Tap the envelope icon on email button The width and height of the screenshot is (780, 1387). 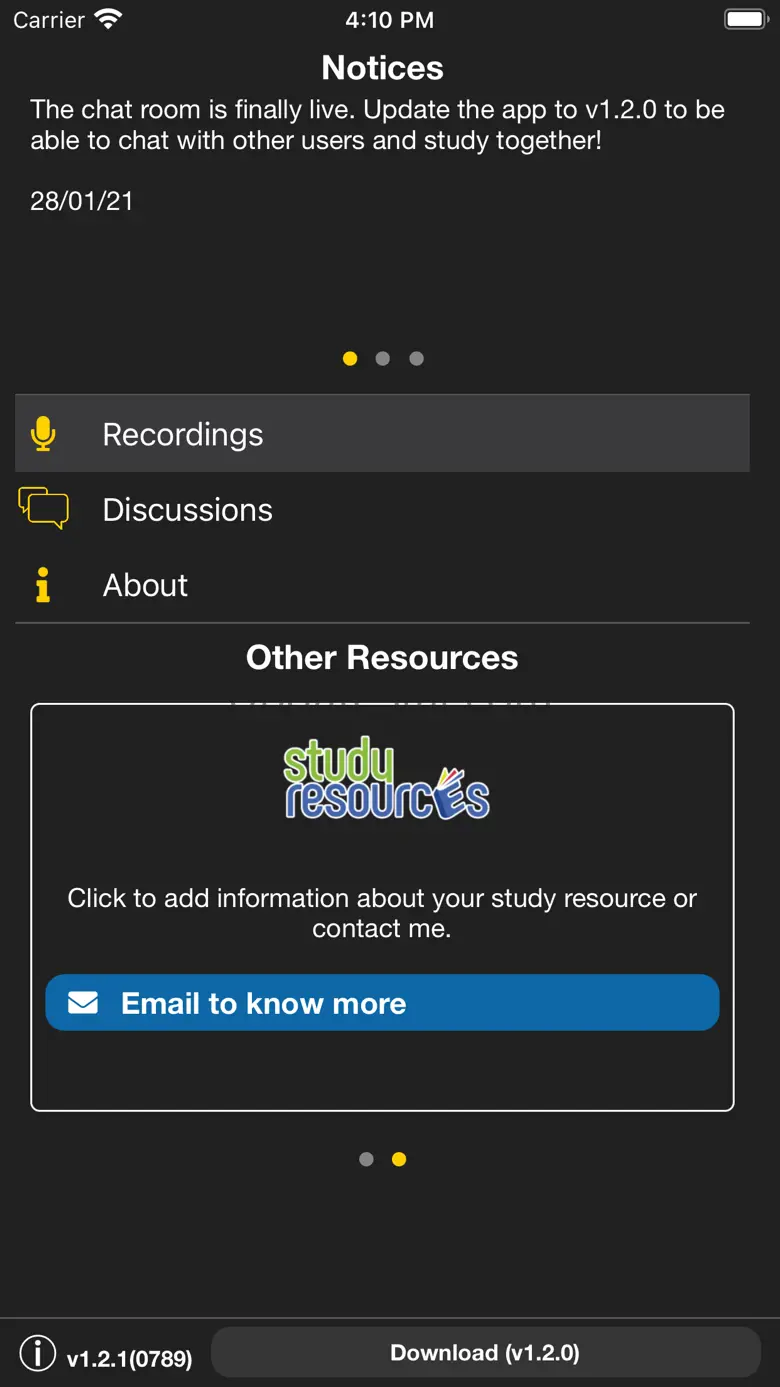point(83,1002)
